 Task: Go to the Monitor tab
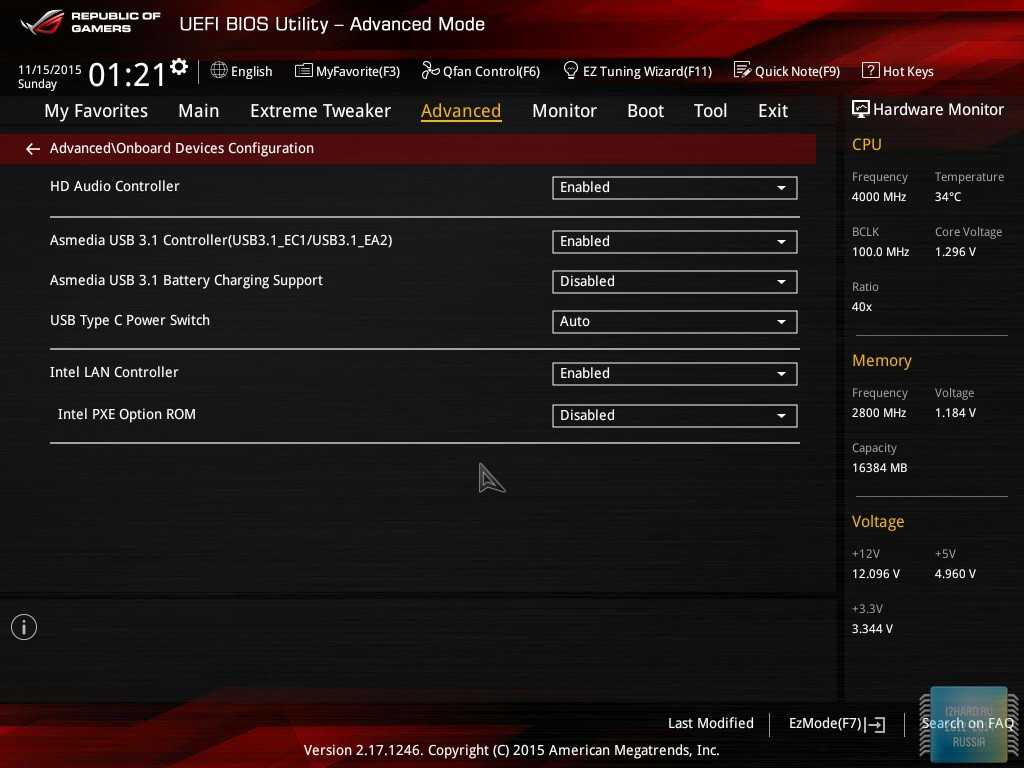coord(564,111)
